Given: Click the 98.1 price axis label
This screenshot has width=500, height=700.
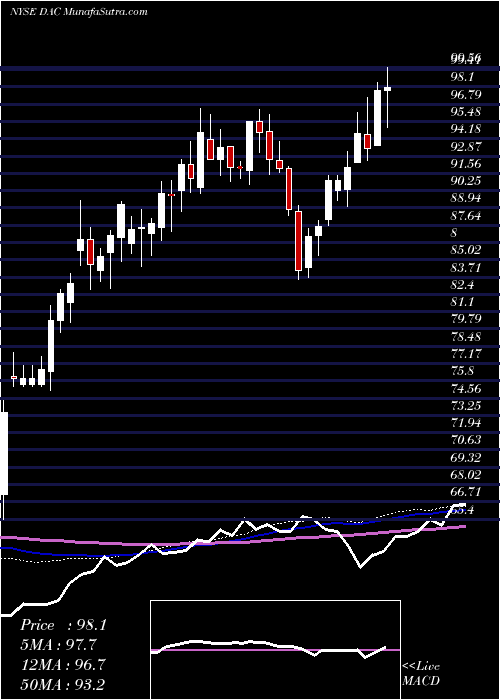Looking at the screenshot, I should click(463, 77).
